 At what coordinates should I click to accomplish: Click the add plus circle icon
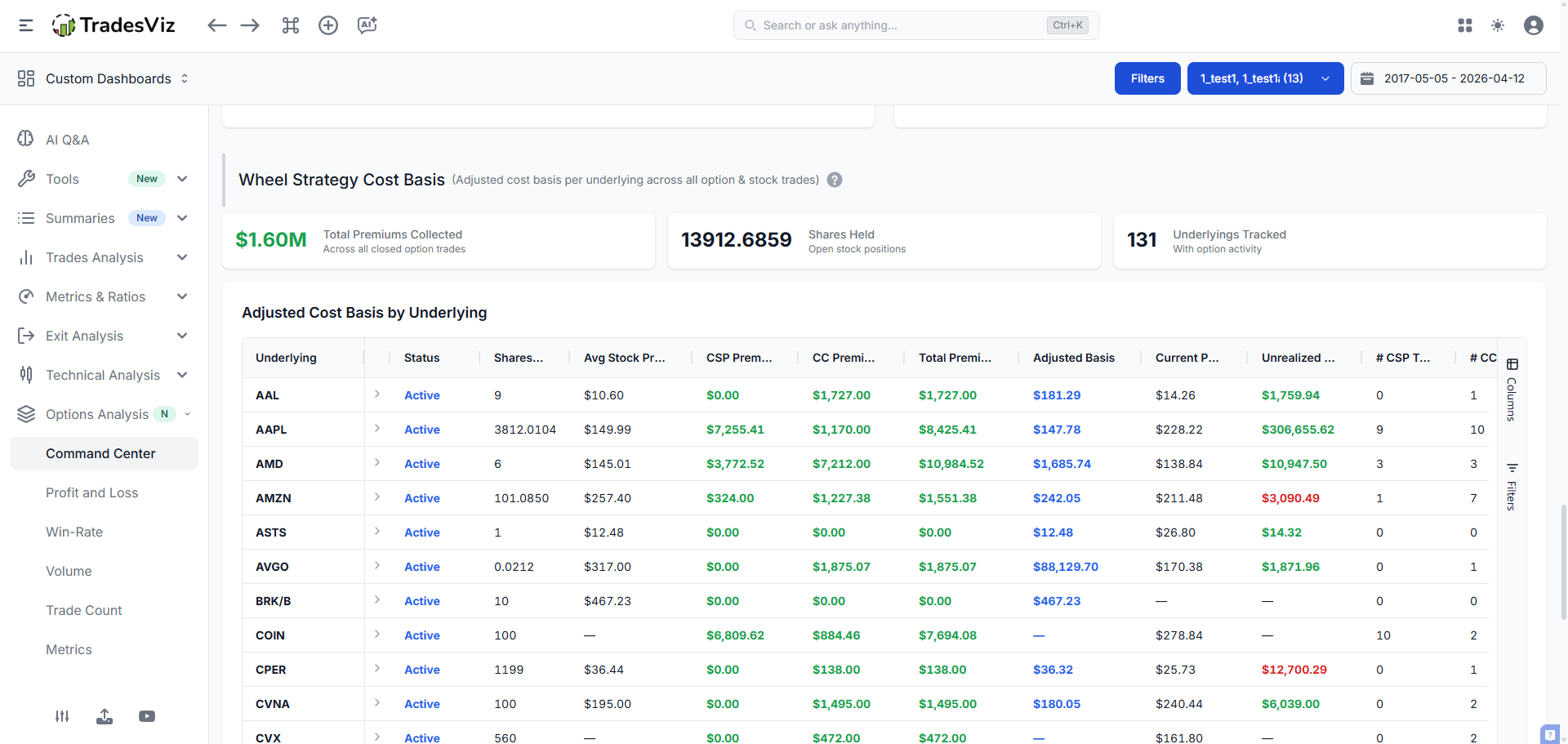[x=328, y=25]
